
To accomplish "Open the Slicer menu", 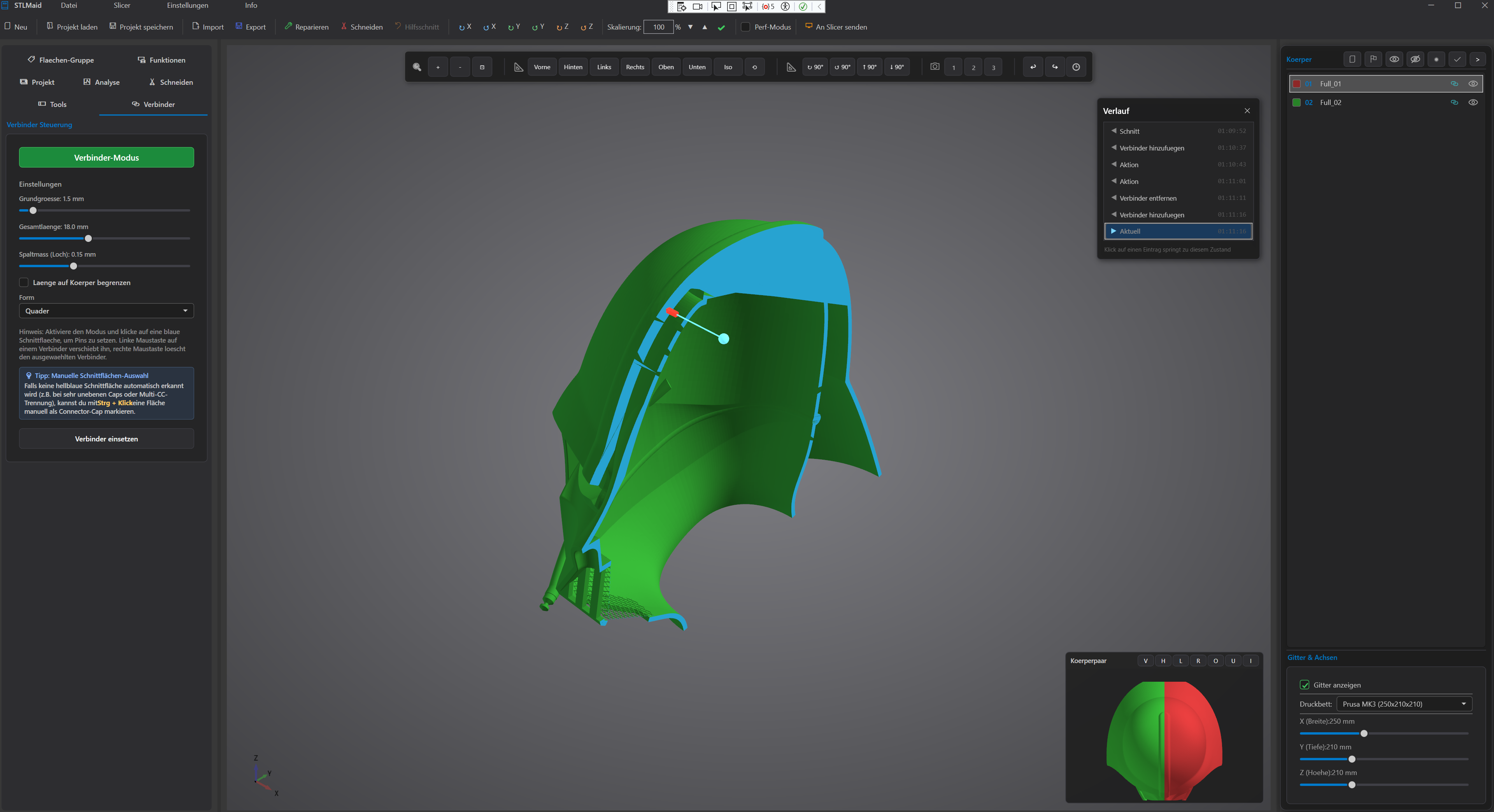I will tap(122, 6).
